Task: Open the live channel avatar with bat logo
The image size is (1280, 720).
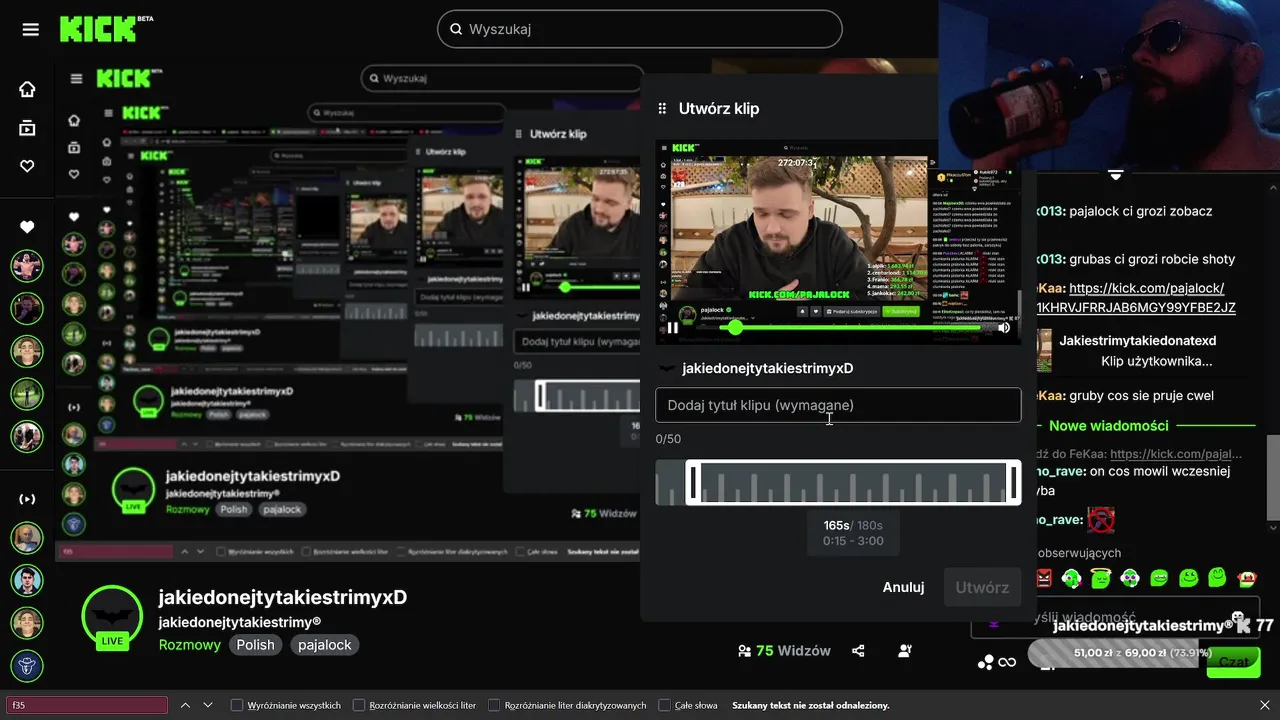Action: coord(112,616)
